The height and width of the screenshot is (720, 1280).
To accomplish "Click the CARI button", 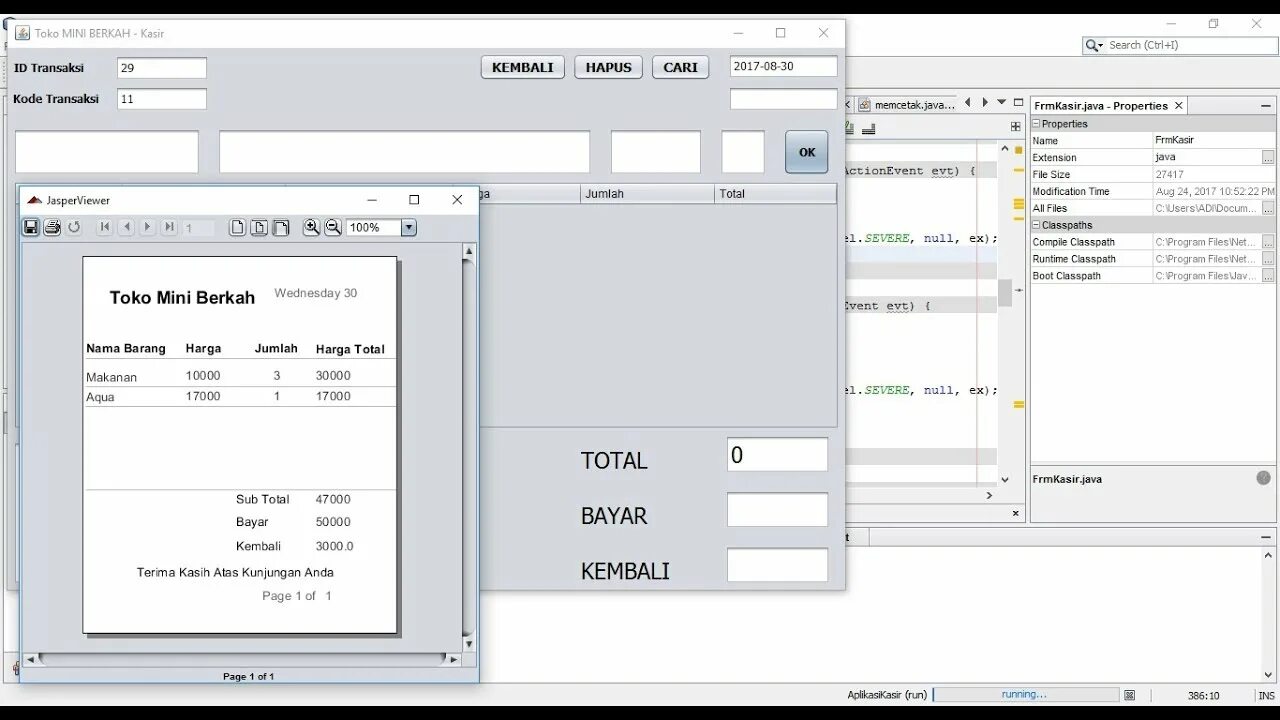I will tap(681, 67).
